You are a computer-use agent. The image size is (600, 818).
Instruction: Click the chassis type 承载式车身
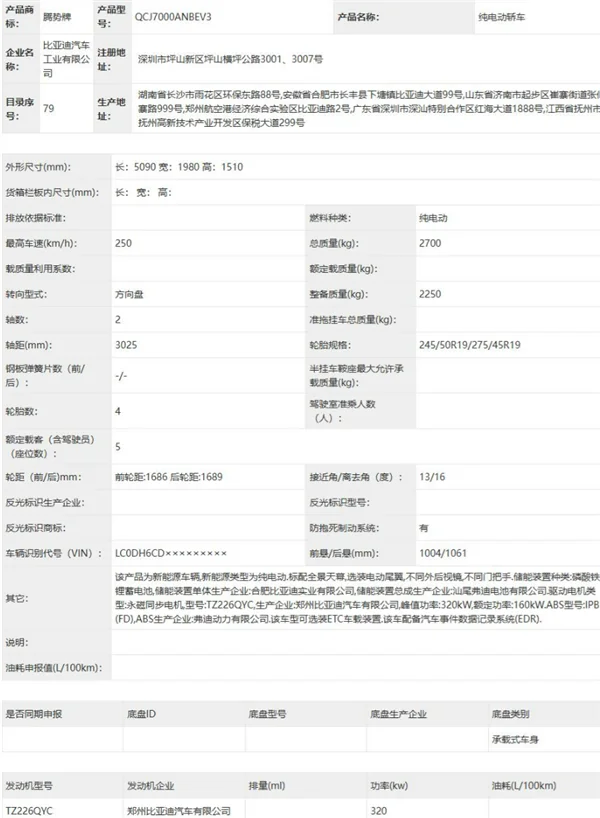click(515, 739)
